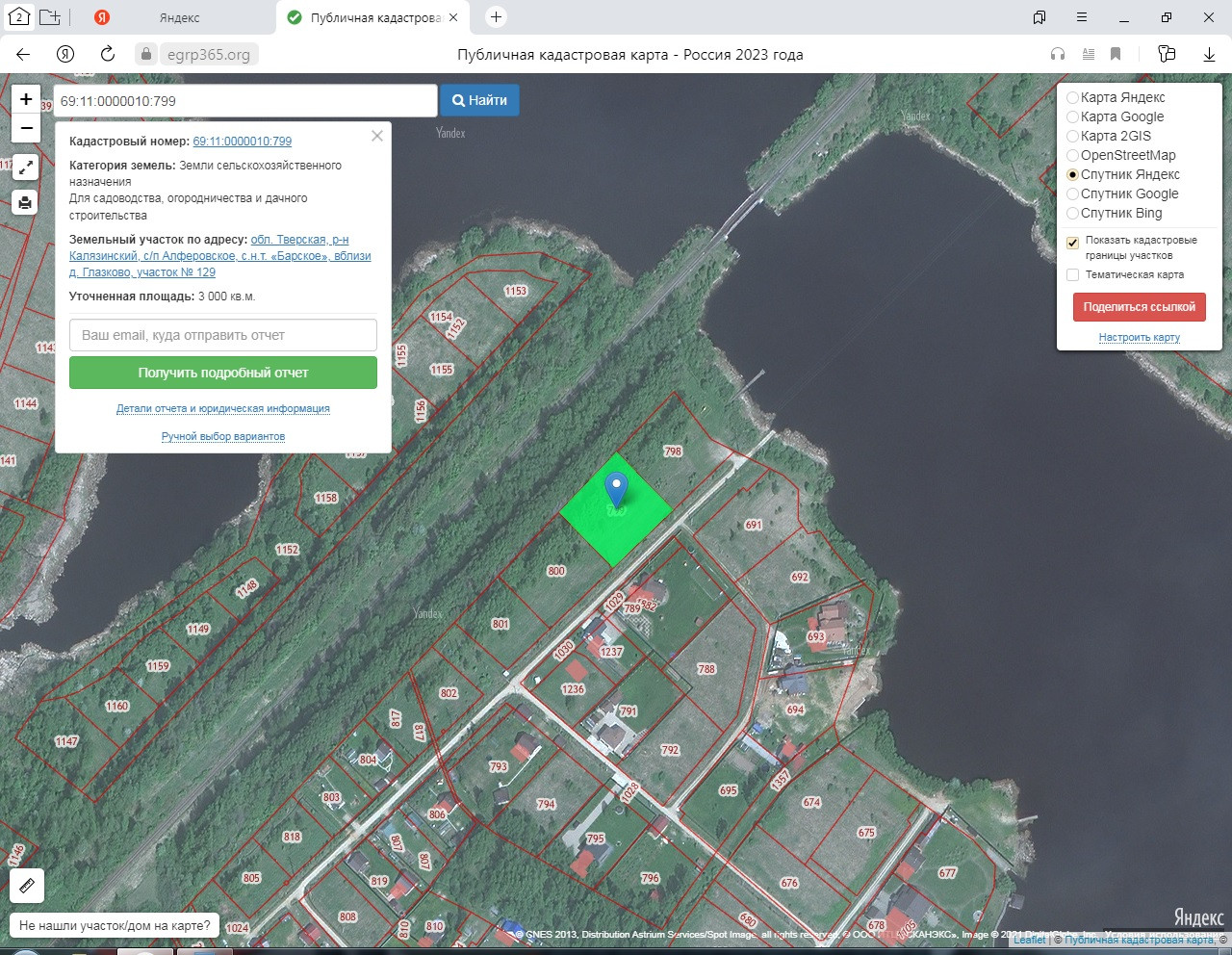Zoom in the map with plus button

pyautogui.click(x=26, y=98)
